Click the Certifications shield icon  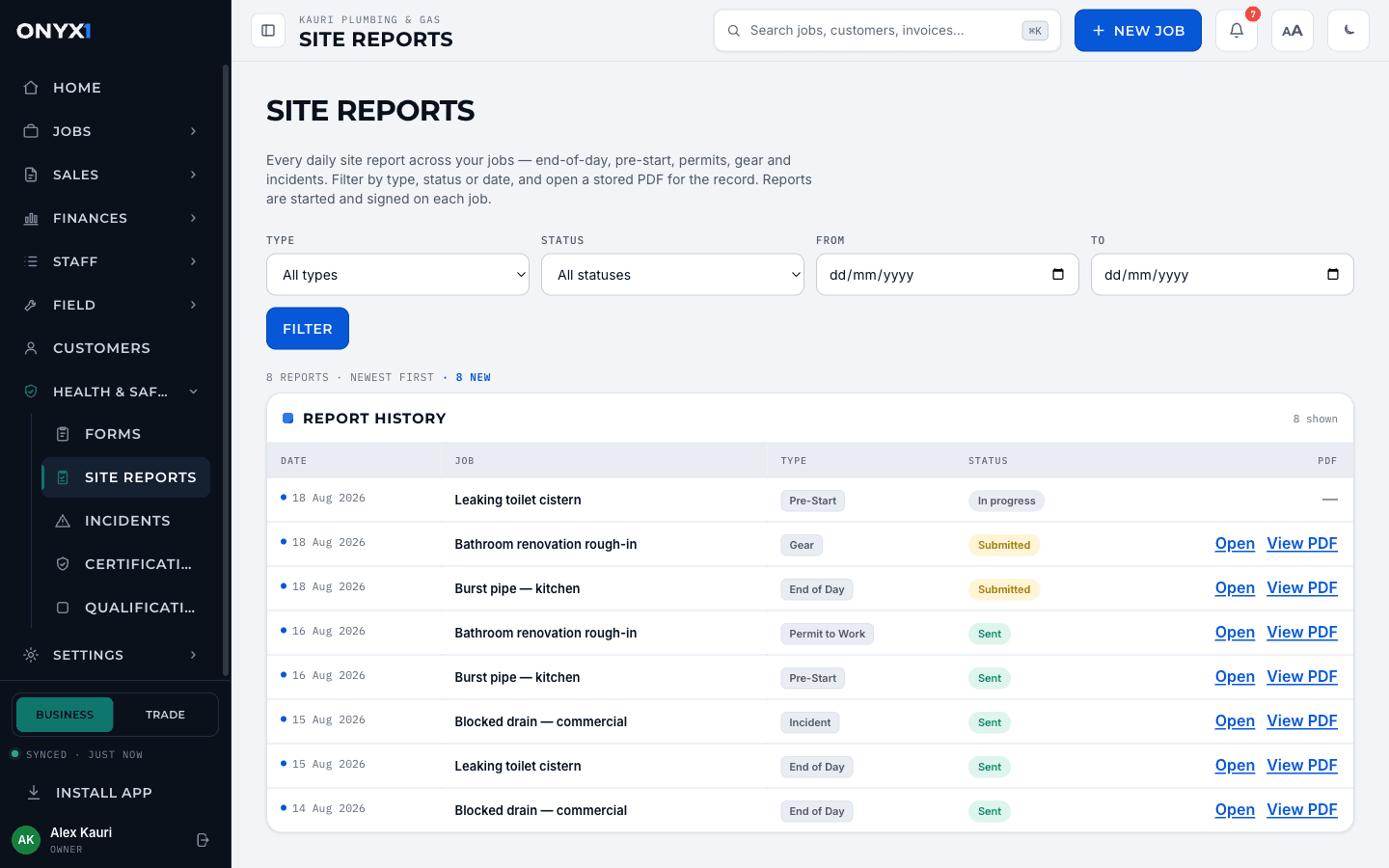coord(63,564)
